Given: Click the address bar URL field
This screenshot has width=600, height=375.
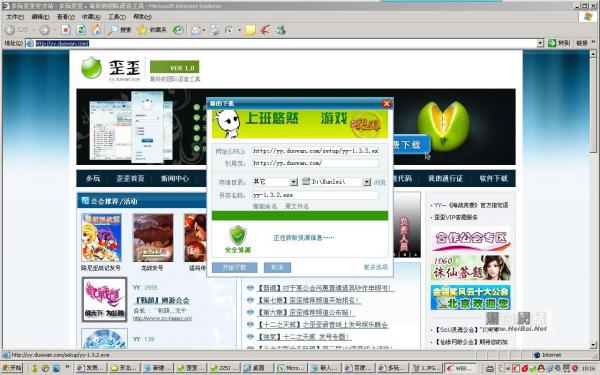Looking at the screenshot, I should (x=282, y=43).
